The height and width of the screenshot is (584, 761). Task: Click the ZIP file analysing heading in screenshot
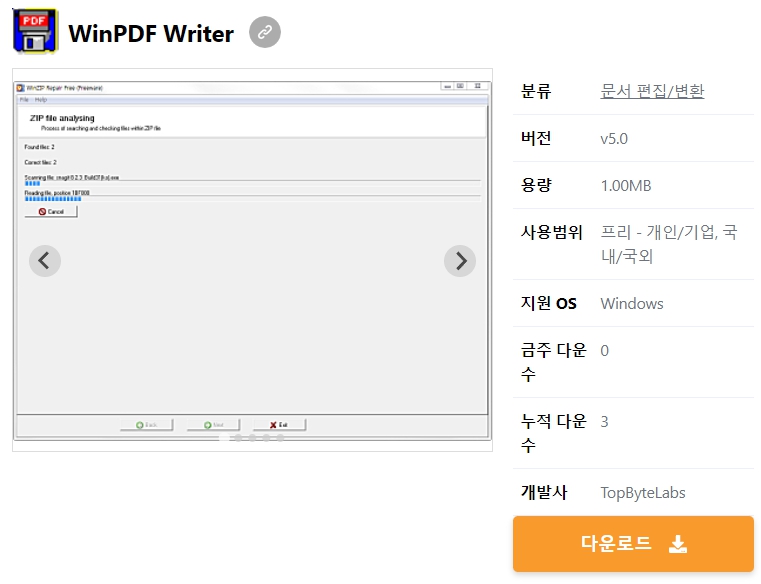(62, 118)
